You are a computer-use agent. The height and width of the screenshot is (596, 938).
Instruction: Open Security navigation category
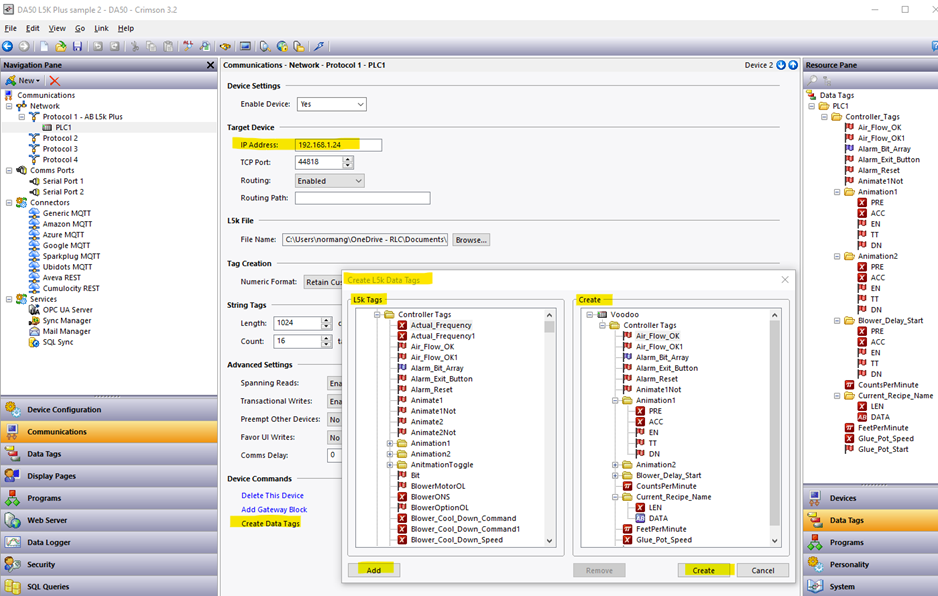109,564
